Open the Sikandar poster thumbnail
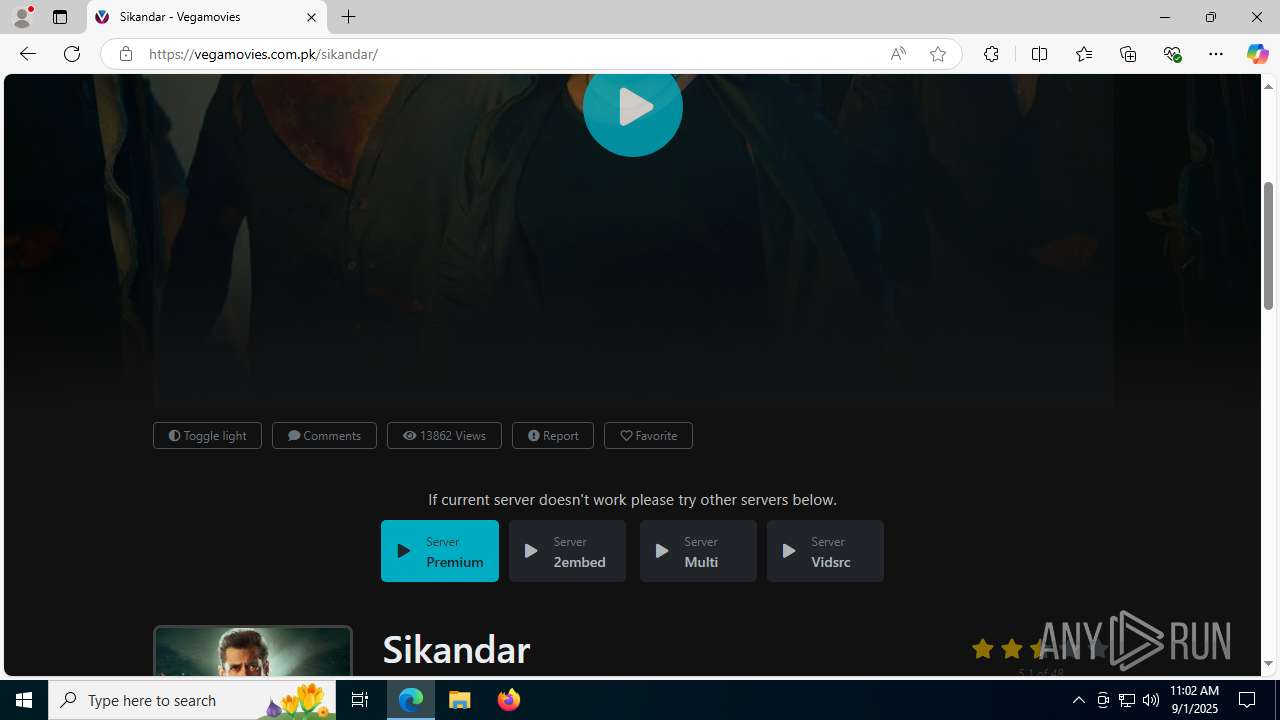This screenshot has width=1280, height=720. [x=253, y=651]
